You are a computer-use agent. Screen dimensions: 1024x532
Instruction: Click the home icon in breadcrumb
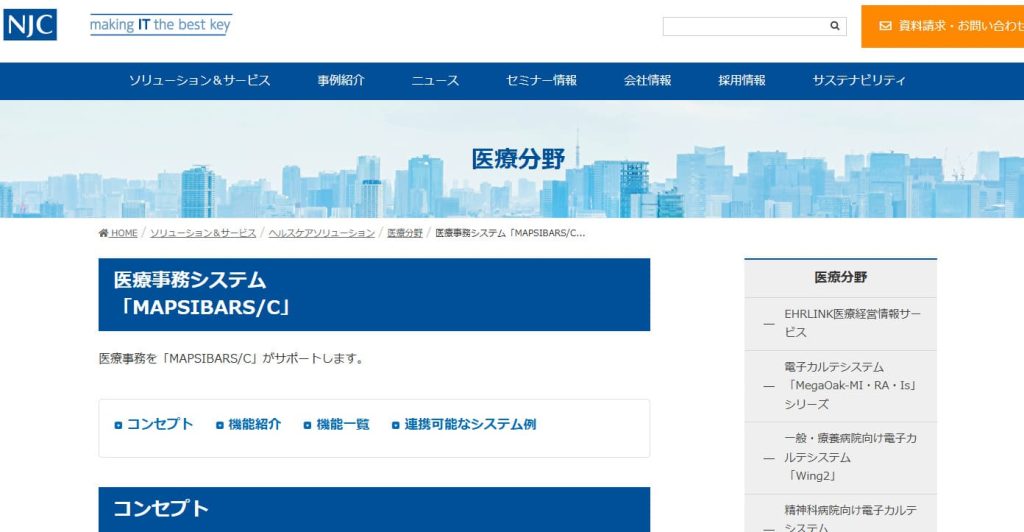click(103, 233)
